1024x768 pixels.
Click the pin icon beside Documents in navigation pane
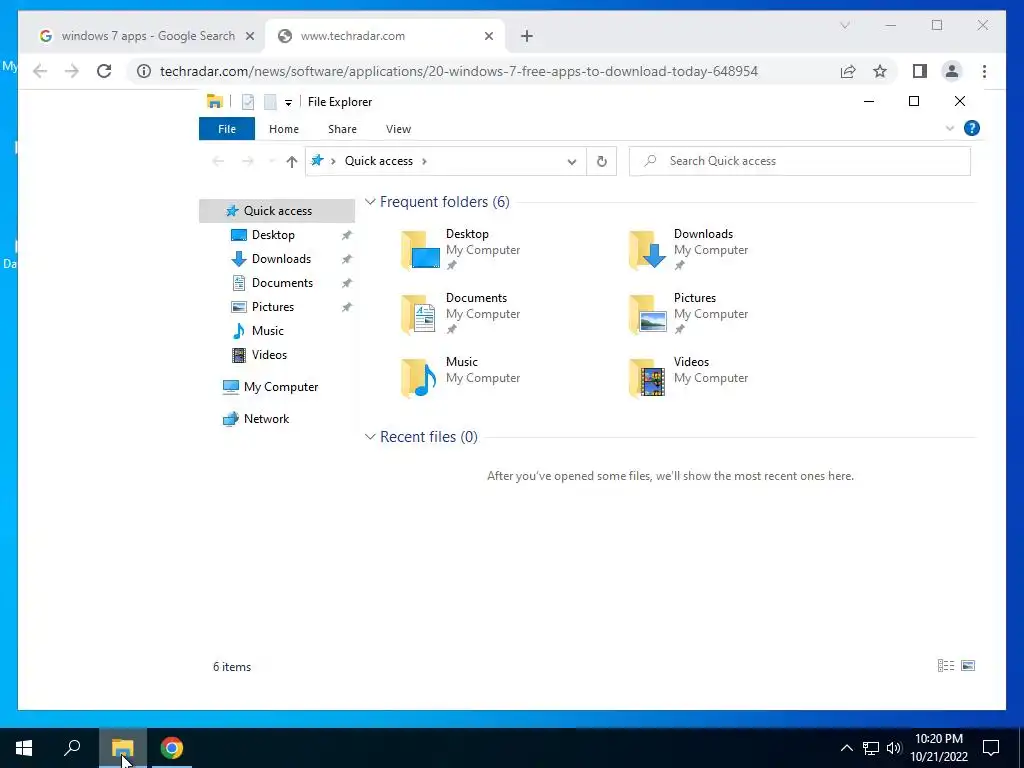point(347,283)
